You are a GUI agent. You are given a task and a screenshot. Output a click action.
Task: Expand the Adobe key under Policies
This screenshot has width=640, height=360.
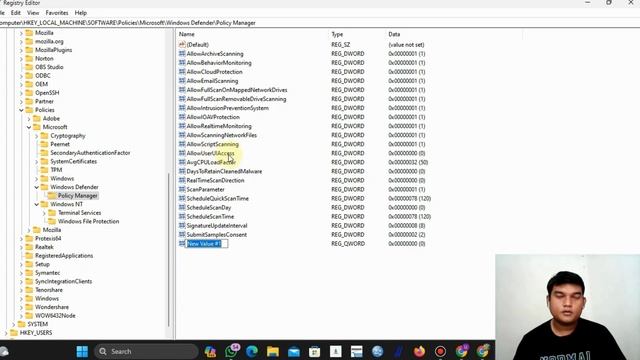29,119
